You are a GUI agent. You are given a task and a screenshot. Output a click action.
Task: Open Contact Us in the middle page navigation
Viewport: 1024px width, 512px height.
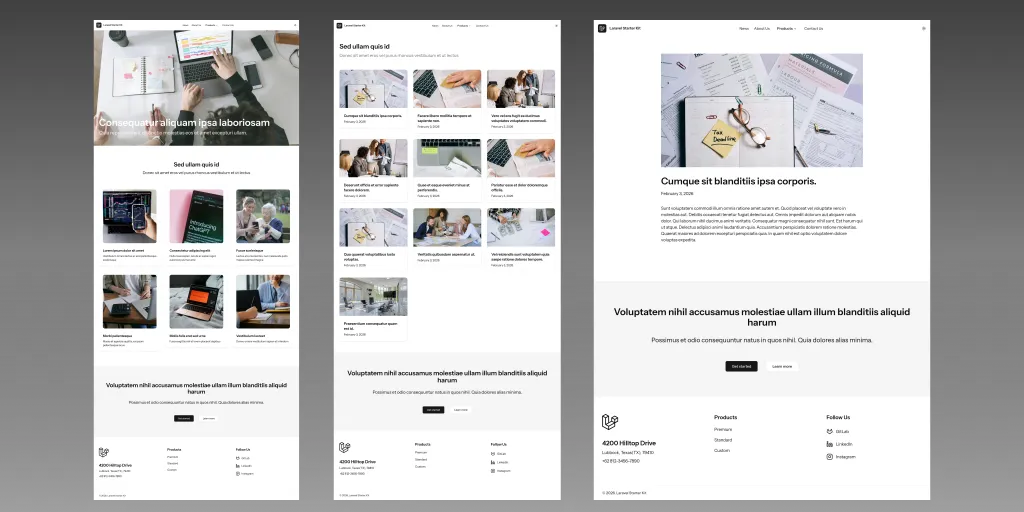point(482,25)
